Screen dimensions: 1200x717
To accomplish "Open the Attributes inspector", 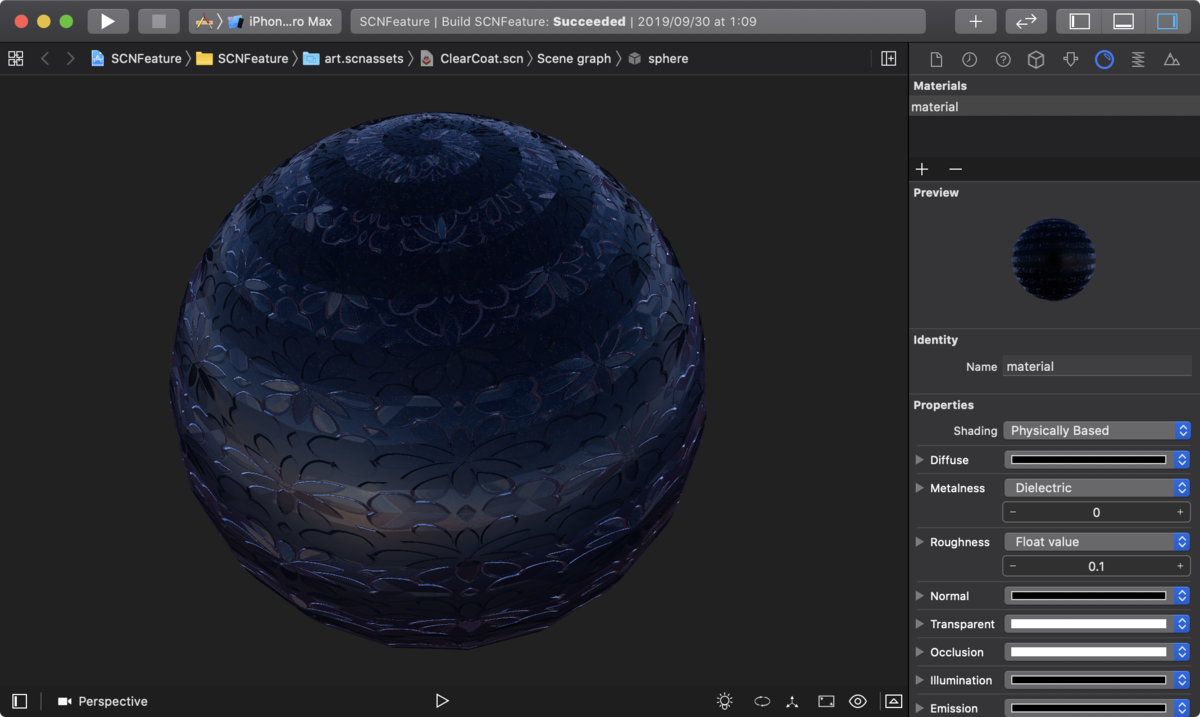I will point(1070,60).
